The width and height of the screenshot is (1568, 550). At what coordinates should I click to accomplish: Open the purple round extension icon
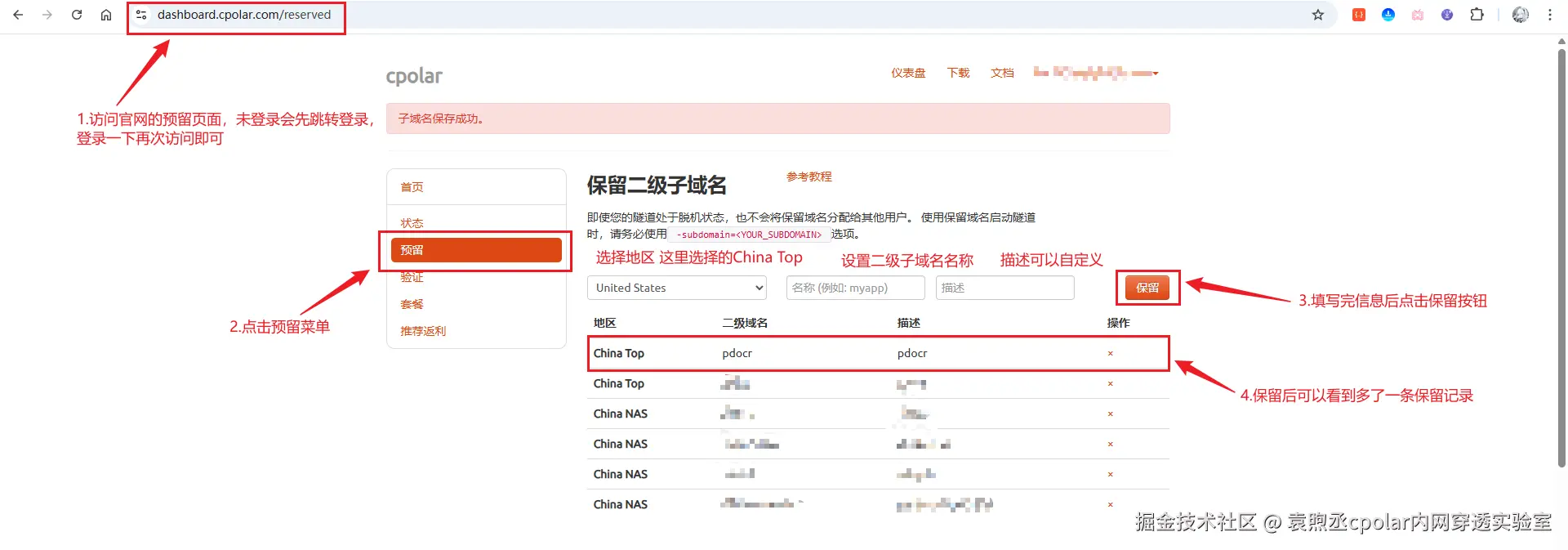click(x=1447, y=15)
